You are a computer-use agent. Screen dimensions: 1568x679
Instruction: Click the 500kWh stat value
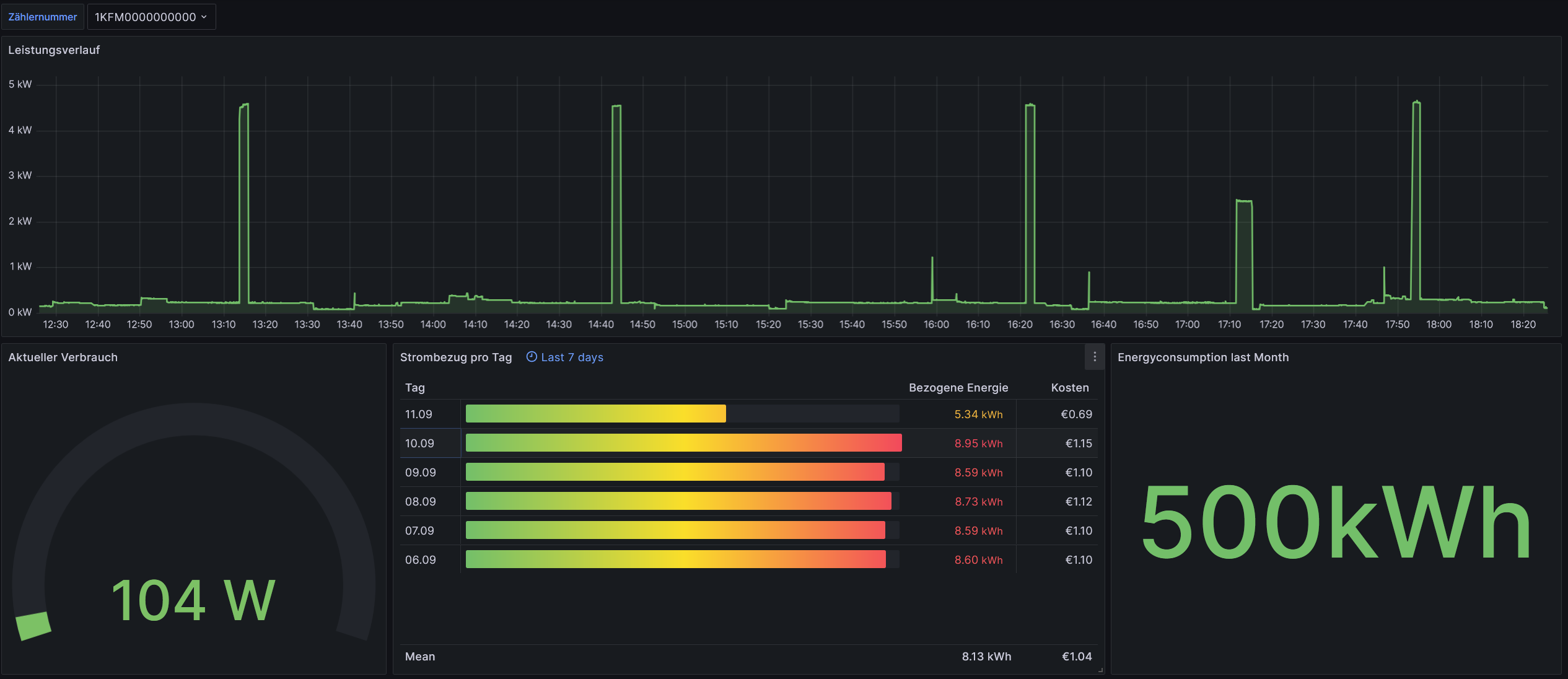pyautogui.click(x=1336, y=522)
